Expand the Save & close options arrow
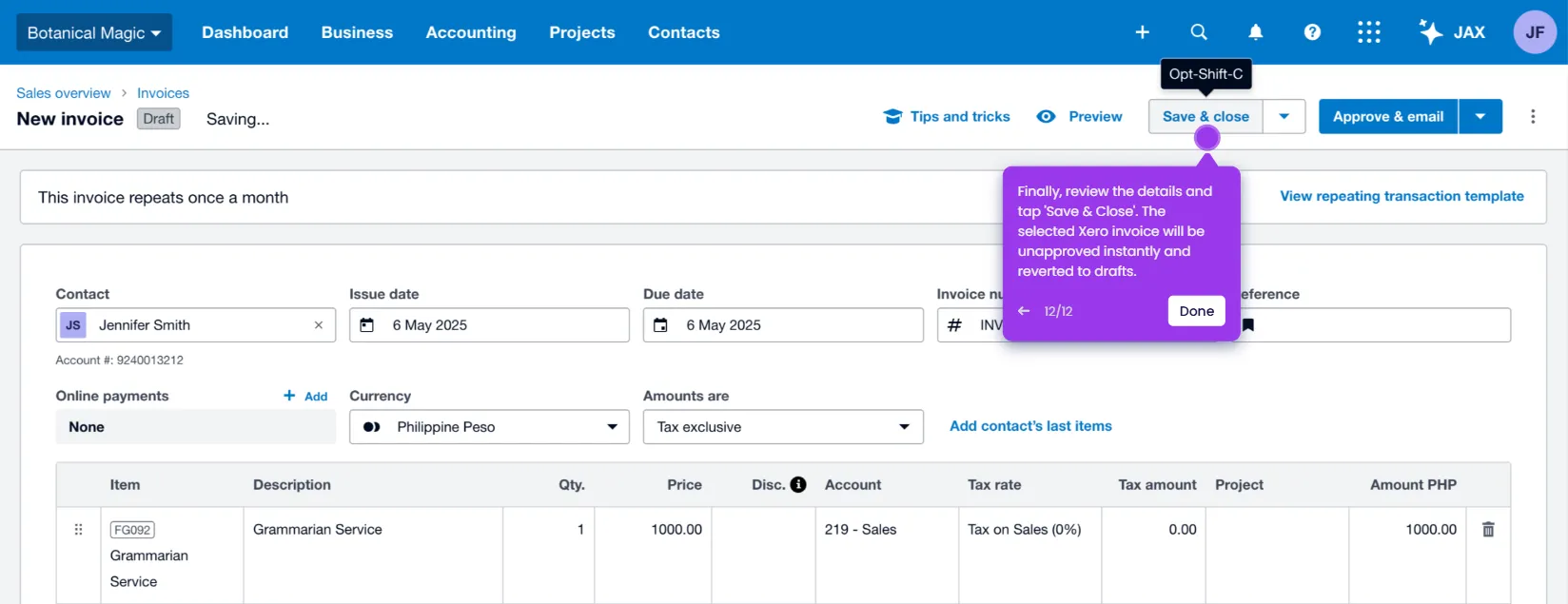The width and height of the screenshot is (1568, 604). (x=1284, y=116)
